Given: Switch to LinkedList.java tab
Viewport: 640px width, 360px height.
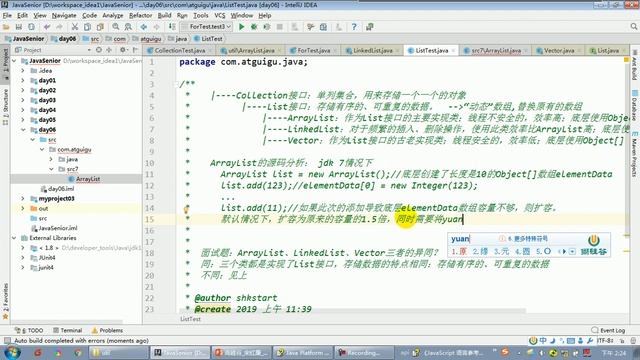Looking at the screenshot, I should click(373, 51).
